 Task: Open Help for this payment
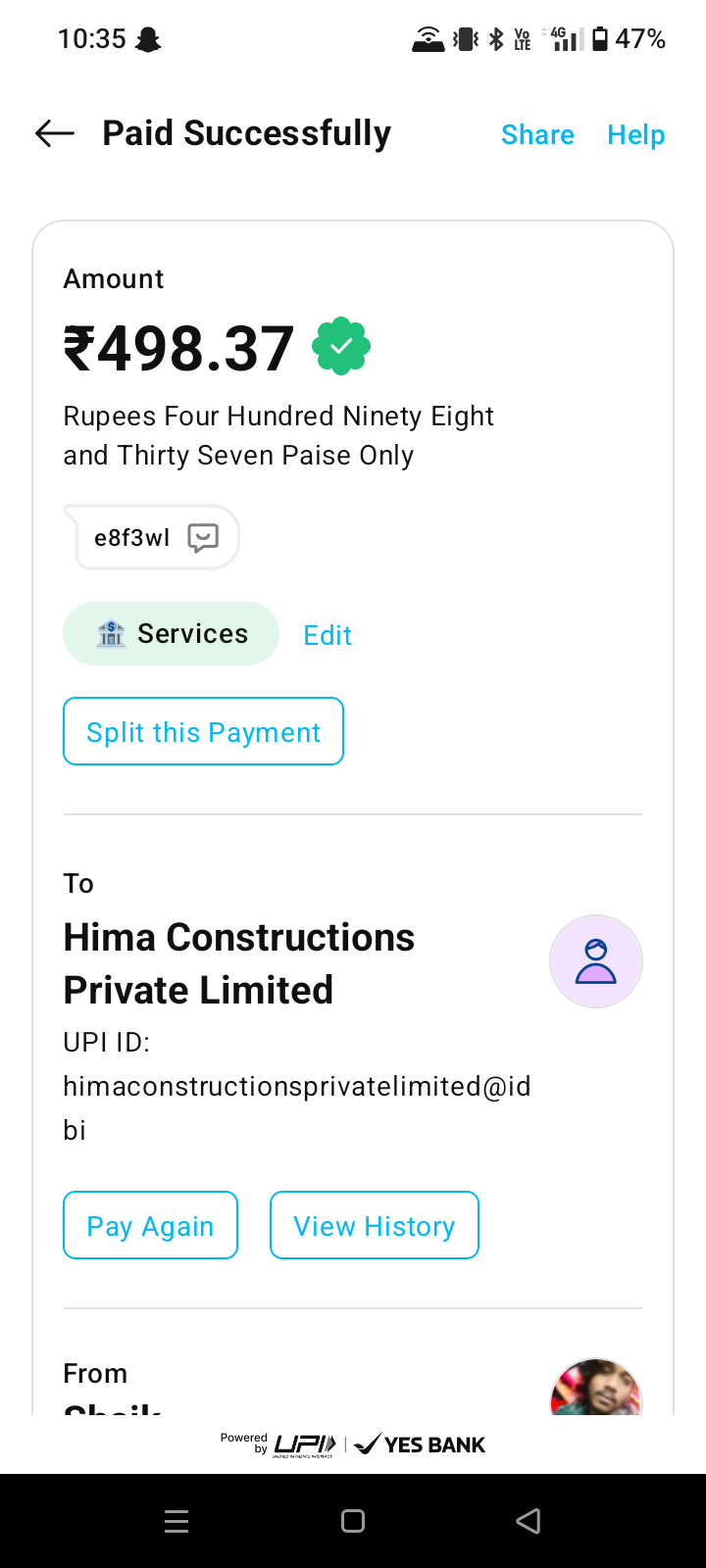(x=635, y=134)
